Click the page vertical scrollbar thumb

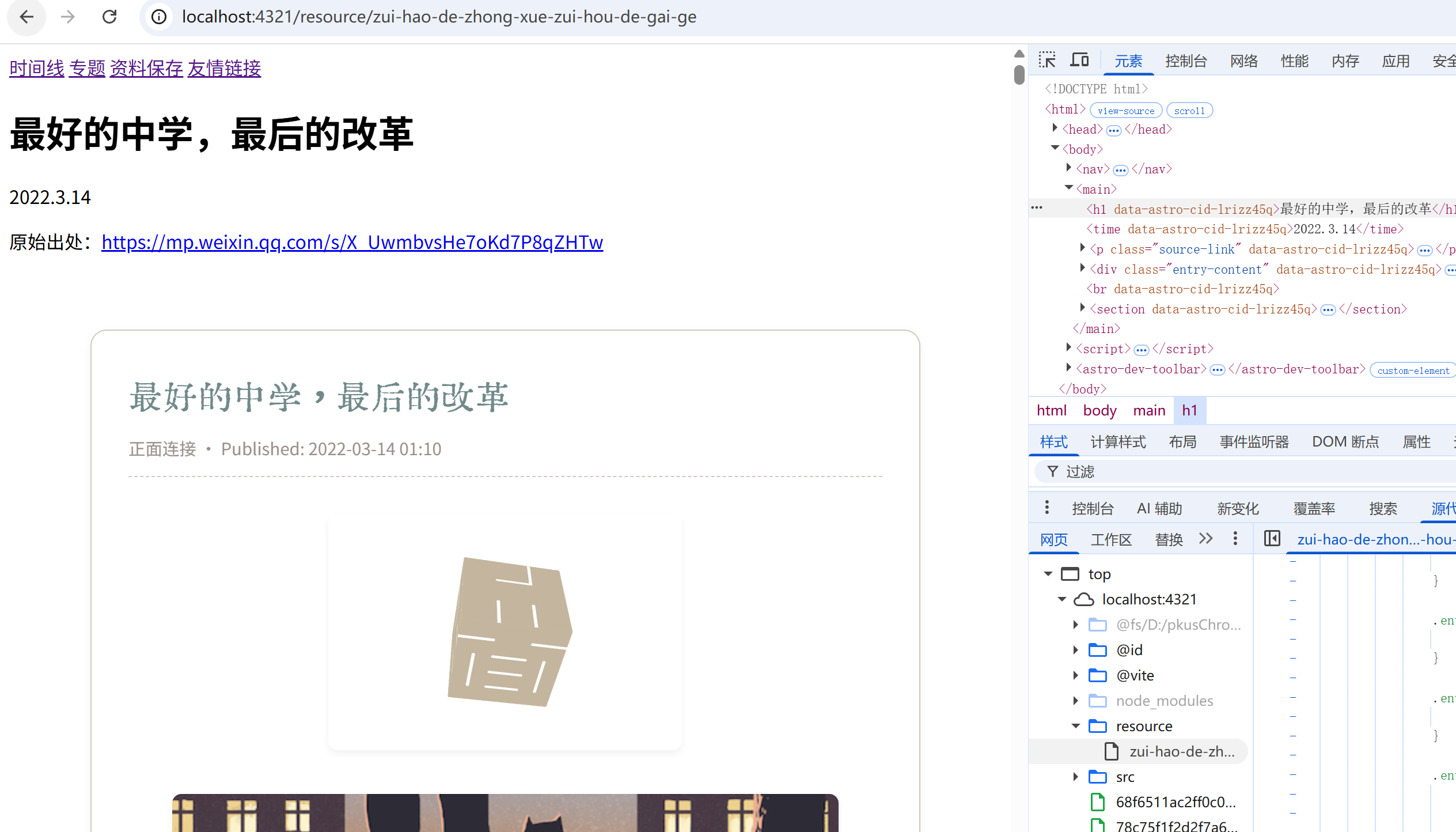(1019, 75)
